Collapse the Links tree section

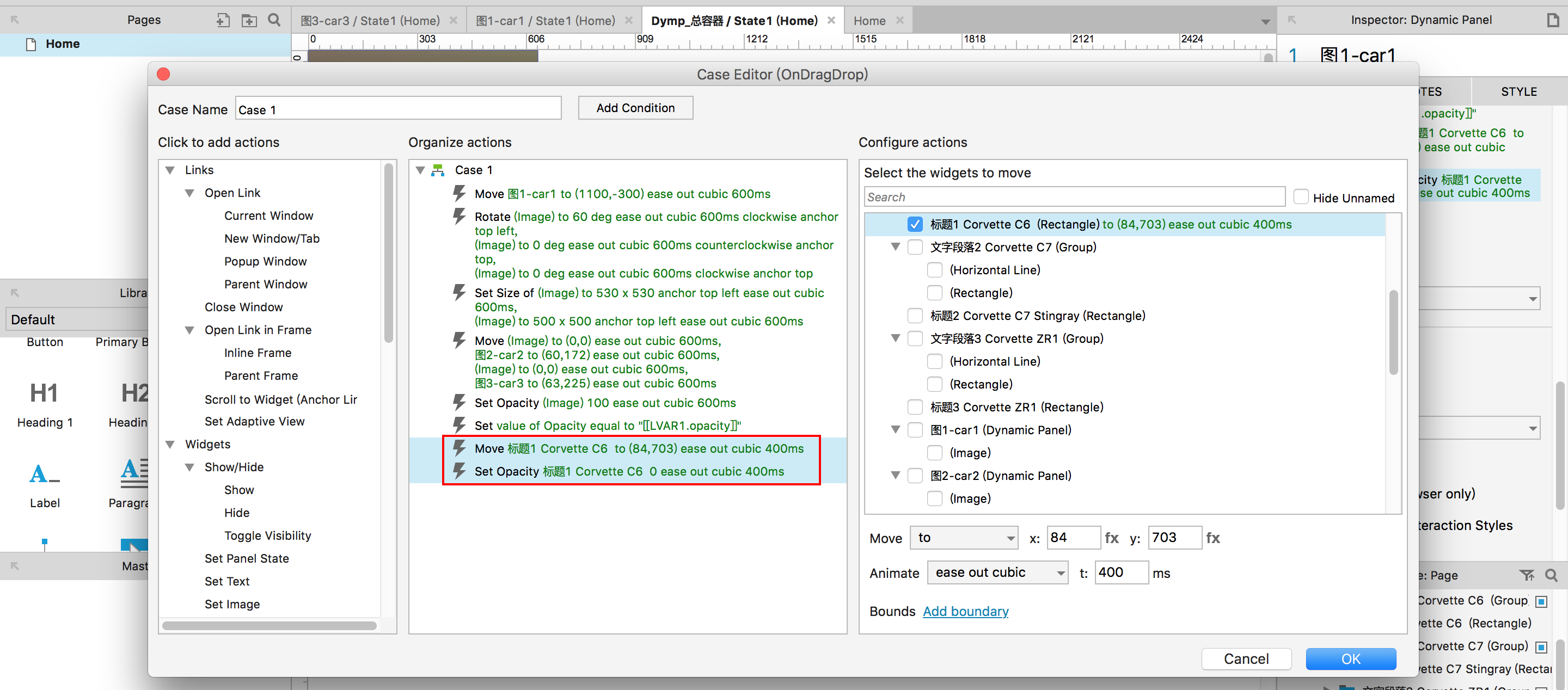click(170, 170)
